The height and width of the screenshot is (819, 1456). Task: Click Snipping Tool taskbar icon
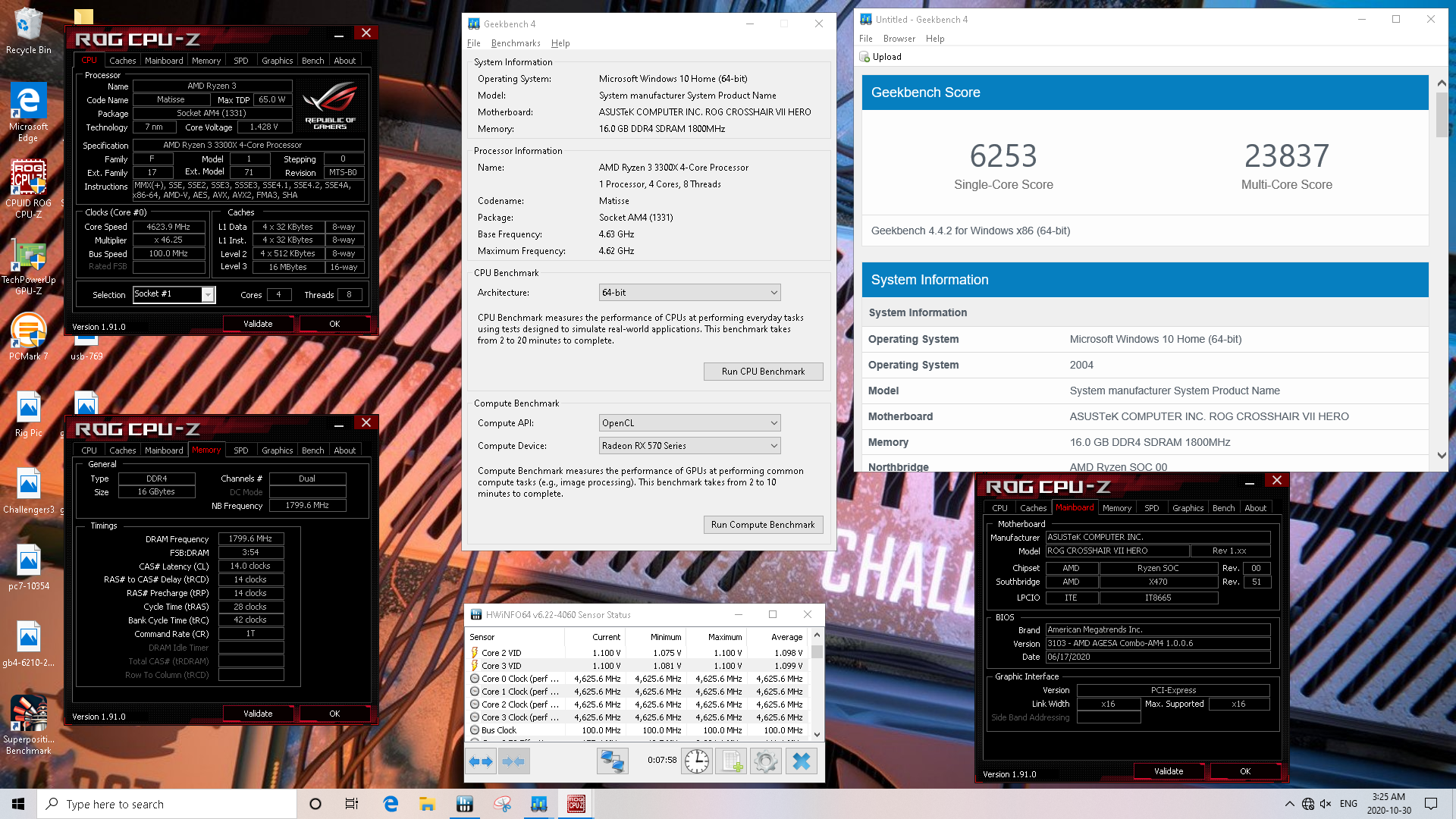[x=502, y=804]
